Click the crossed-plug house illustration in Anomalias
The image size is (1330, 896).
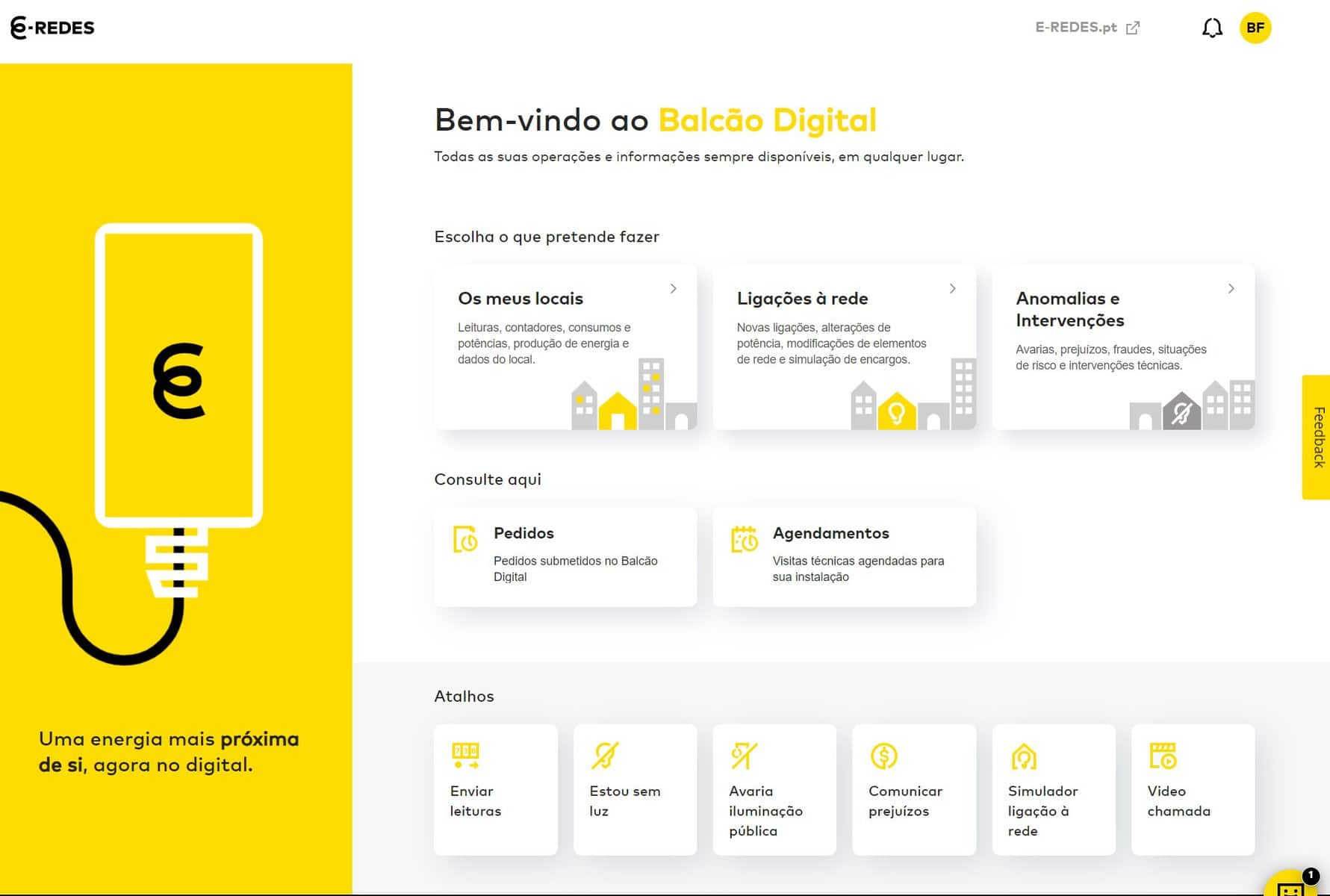pyautogui.click(x=1181, y=411)
